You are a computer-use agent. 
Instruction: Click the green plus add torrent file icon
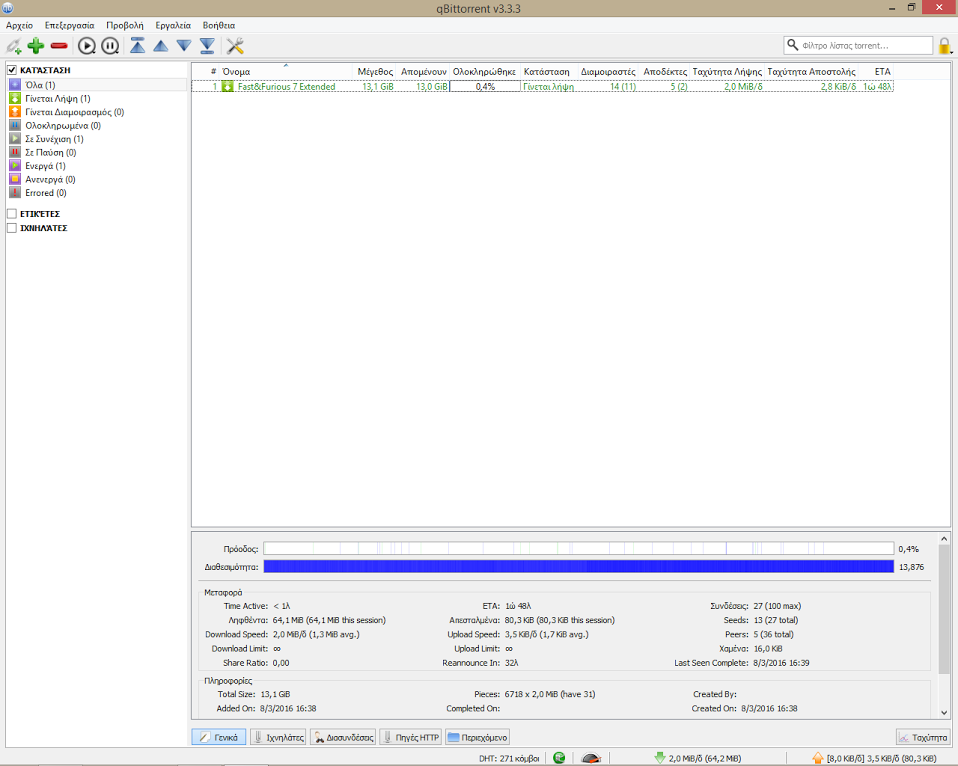(36, 46)
